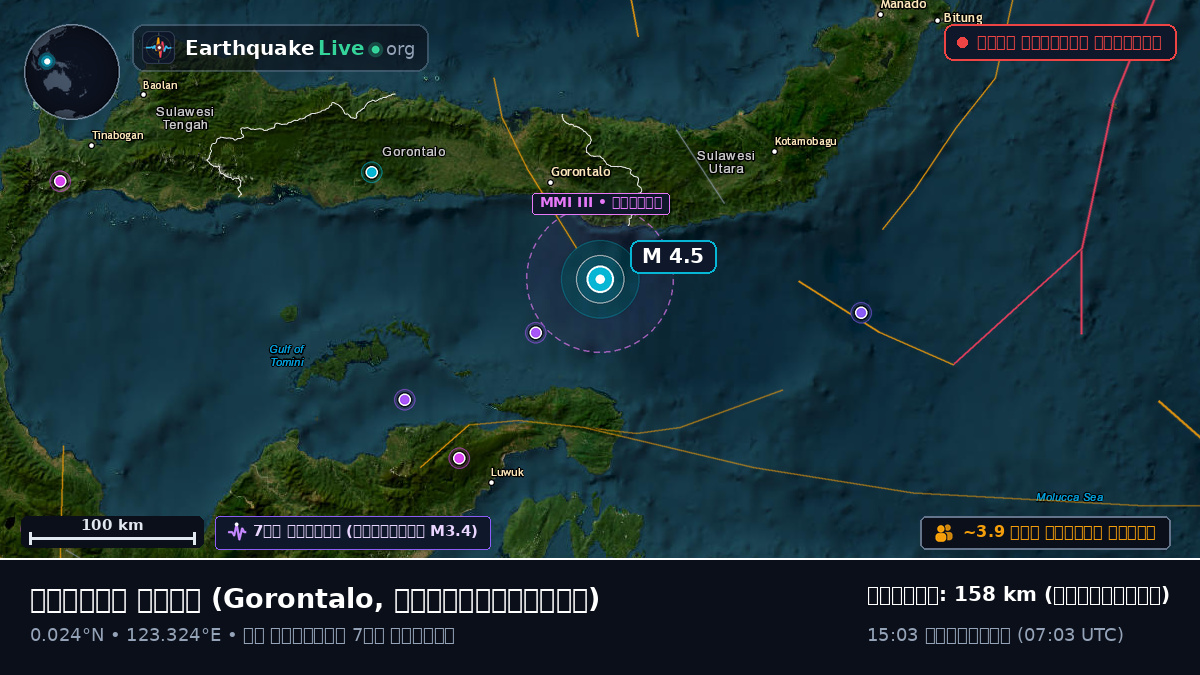Click the coordinates 0.024°N • 123.324°E
1200x675 pixels.
coord(126,635)
